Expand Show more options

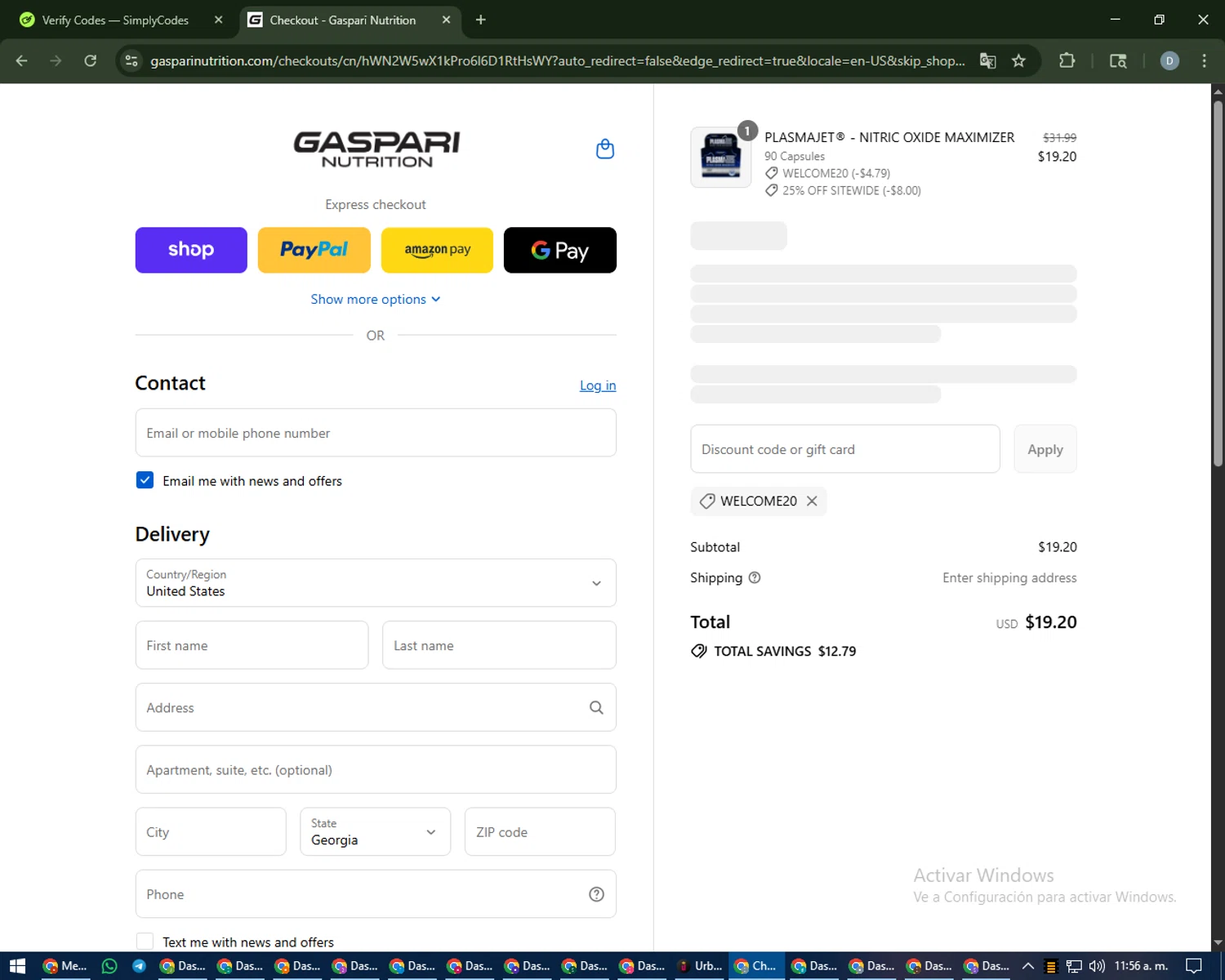[x=376, y=299]
